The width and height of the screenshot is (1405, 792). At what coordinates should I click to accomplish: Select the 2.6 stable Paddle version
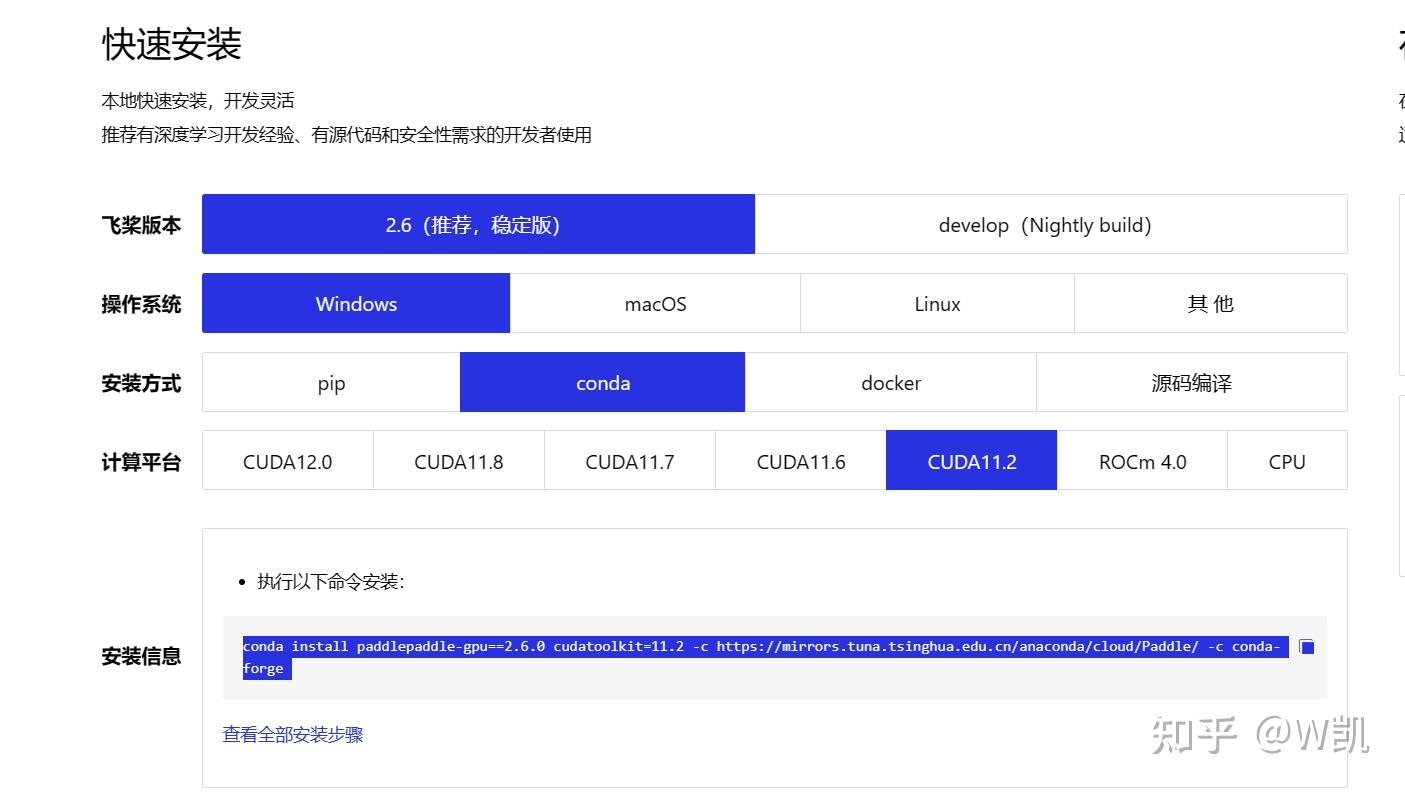pyautogui.click(x=478, y=224)
